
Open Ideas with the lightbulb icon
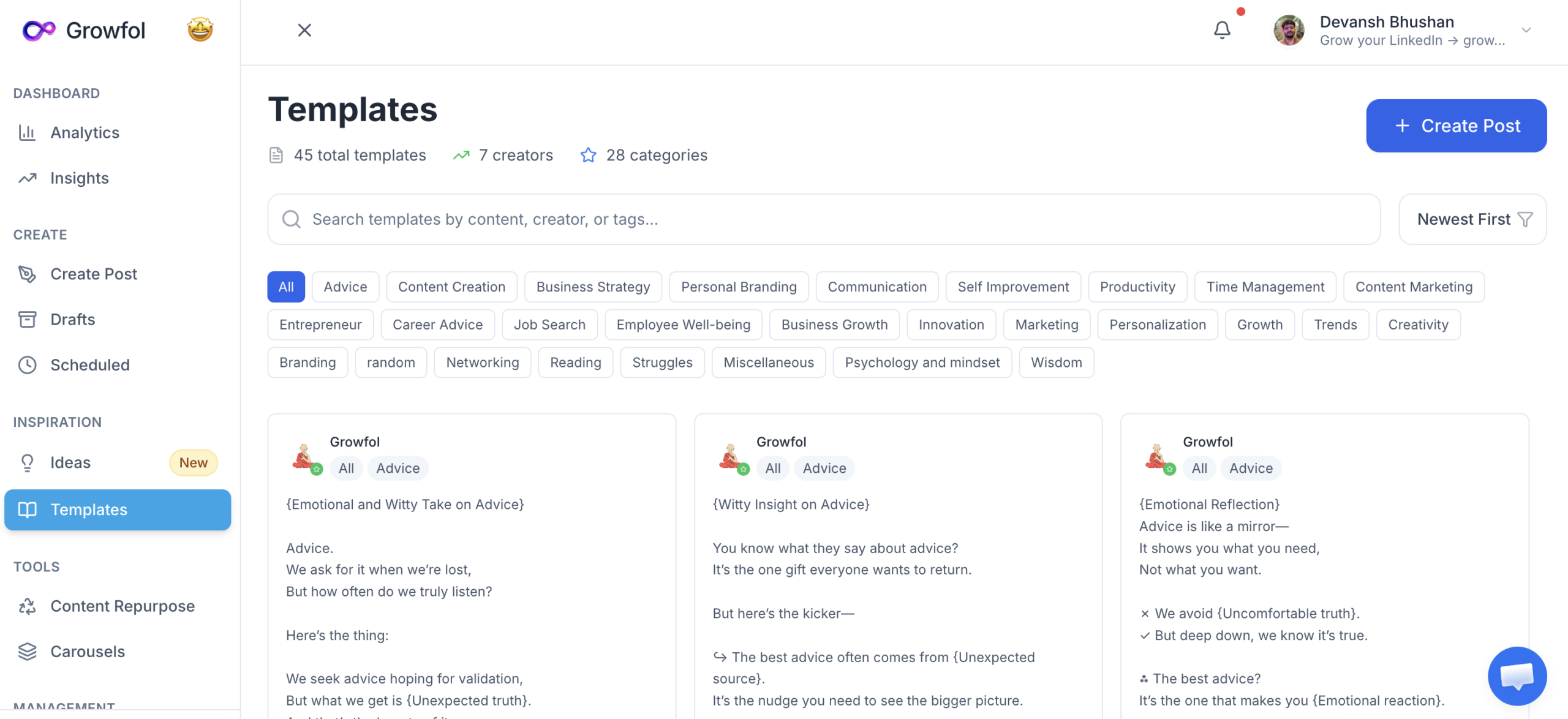pyautogui.click(x=28, y=462)
